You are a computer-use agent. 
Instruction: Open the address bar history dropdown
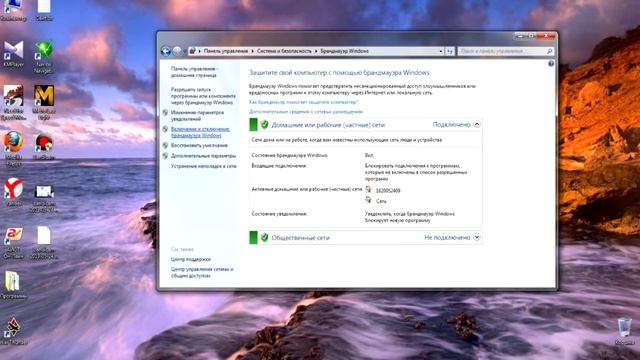[x=441, y=51]
